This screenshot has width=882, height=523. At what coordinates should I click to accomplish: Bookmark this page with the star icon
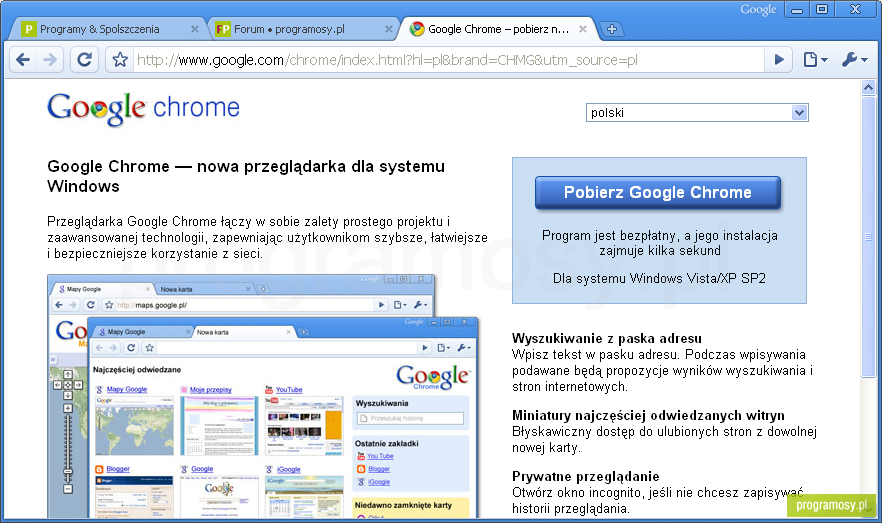(120, 60)
